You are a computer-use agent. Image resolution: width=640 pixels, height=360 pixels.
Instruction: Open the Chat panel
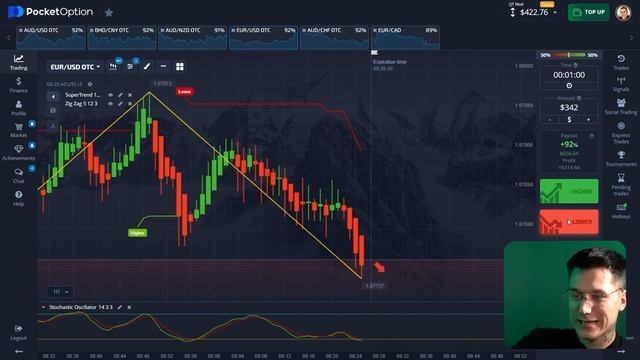[x=19, y=176]
